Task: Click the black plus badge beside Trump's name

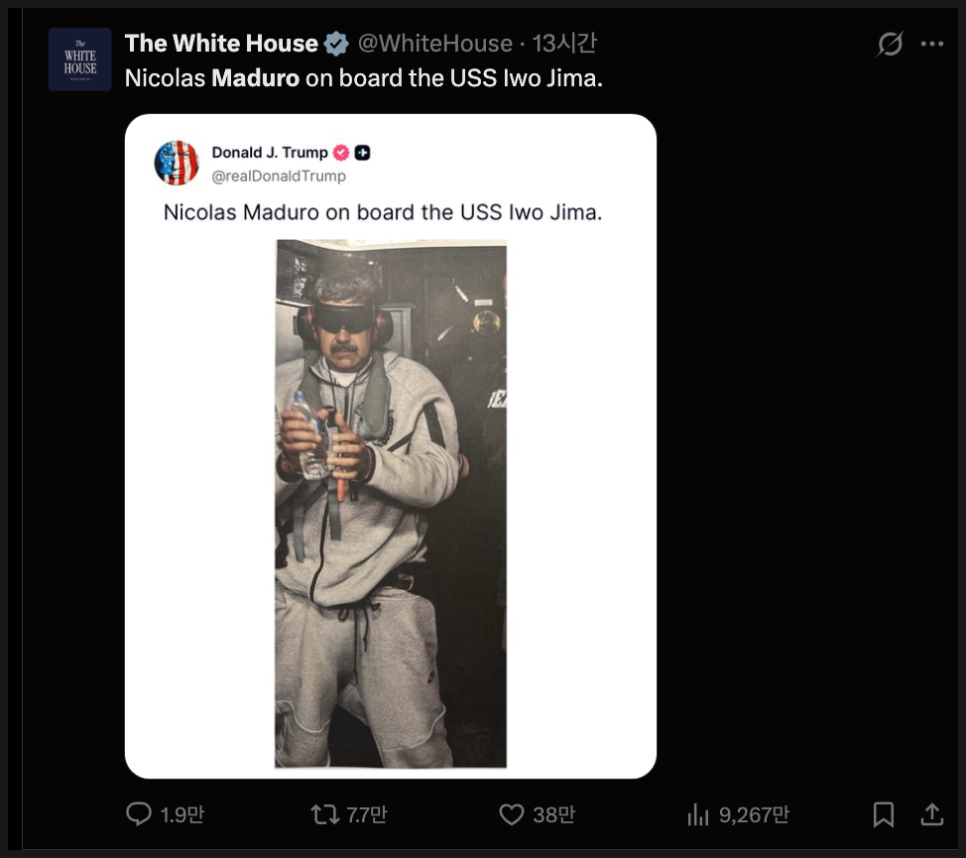Action: coord(362,153)
